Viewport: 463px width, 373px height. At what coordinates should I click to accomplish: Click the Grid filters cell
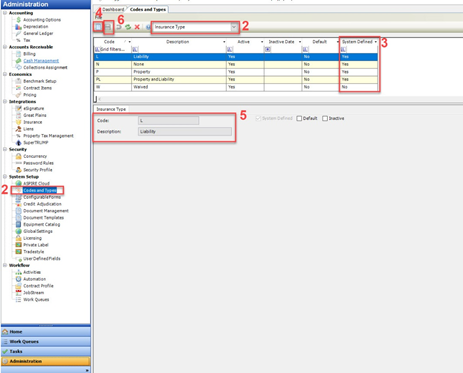tap(113, 49)
